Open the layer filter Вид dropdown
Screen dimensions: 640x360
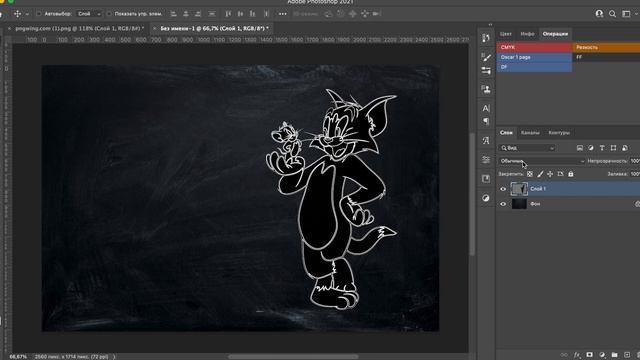click(527, 148)
